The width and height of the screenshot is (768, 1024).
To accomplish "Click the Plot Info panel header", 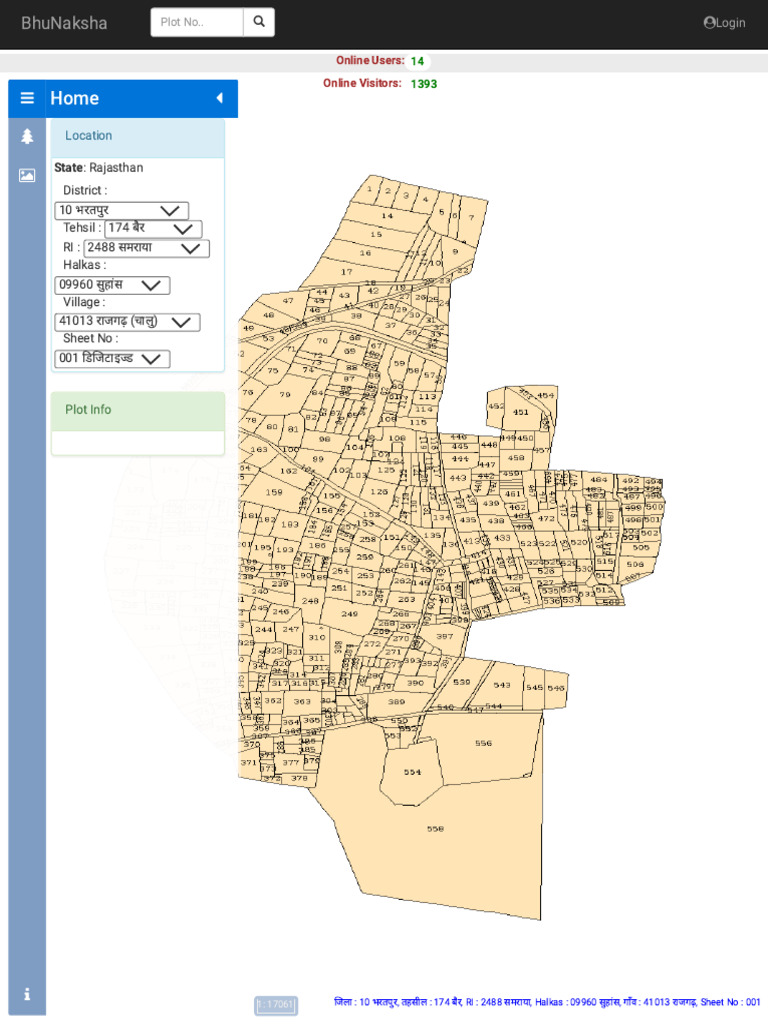I will [x=138, y=411].
